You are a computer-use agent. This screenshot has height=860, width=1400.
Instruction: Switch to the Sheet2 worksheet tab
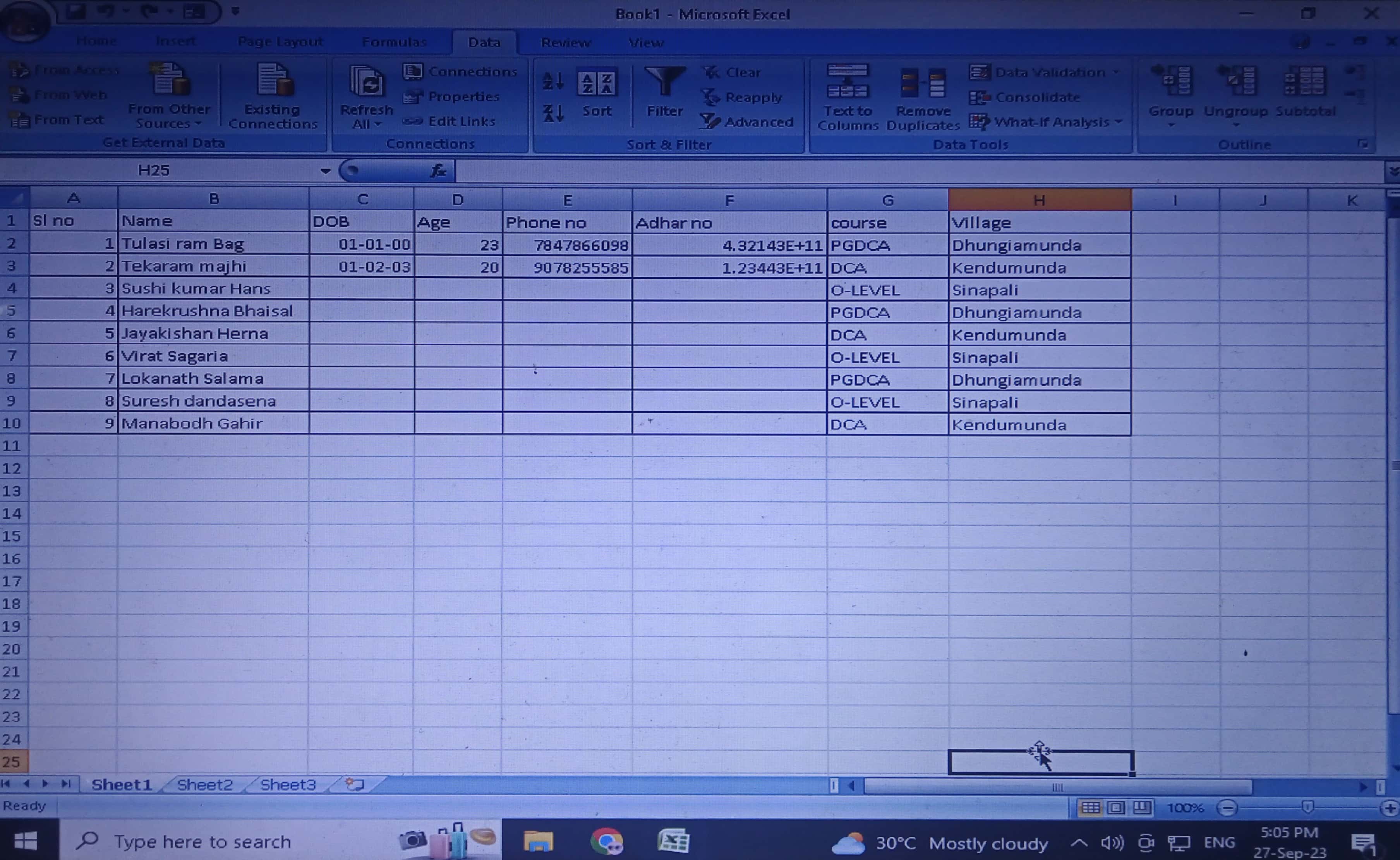205,785
